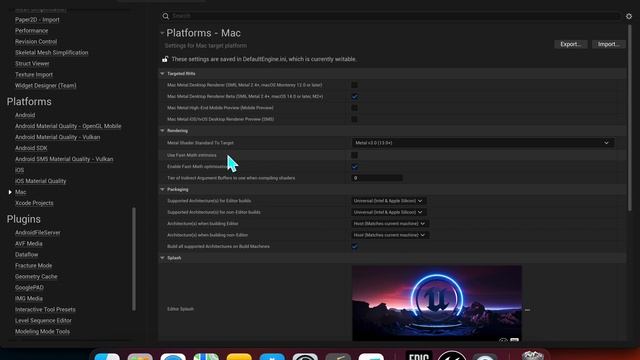Open AndroidFileServer plugin settings

38,233
